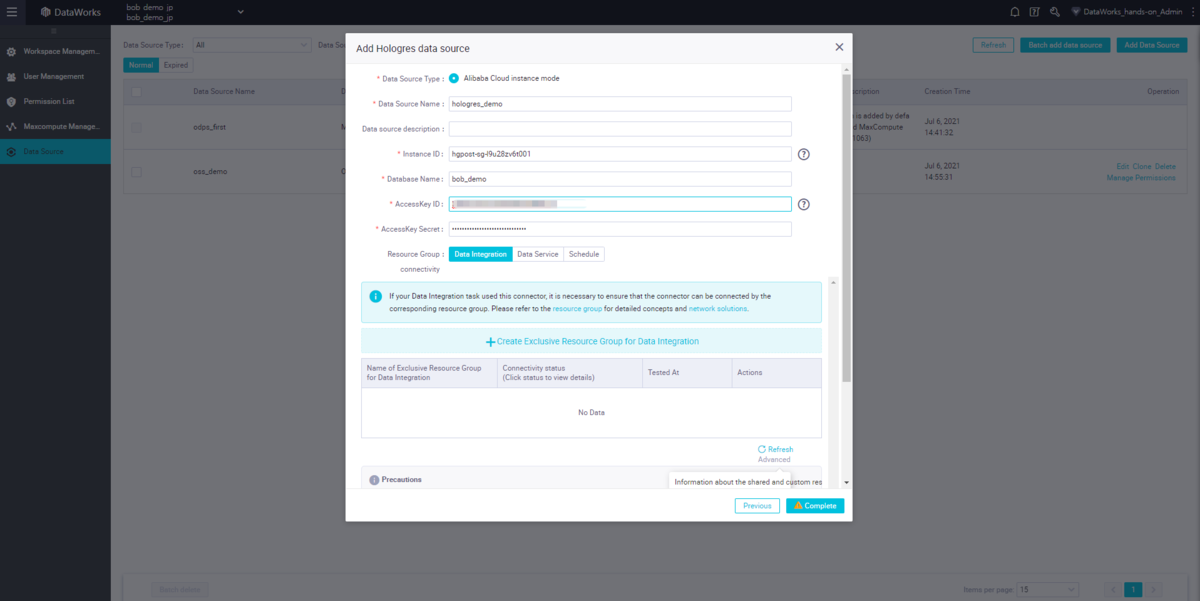Click the Workspace Management gear icon
Image resolution: width=1200 pixels, height=601 pixels.
tap(11, 51)
